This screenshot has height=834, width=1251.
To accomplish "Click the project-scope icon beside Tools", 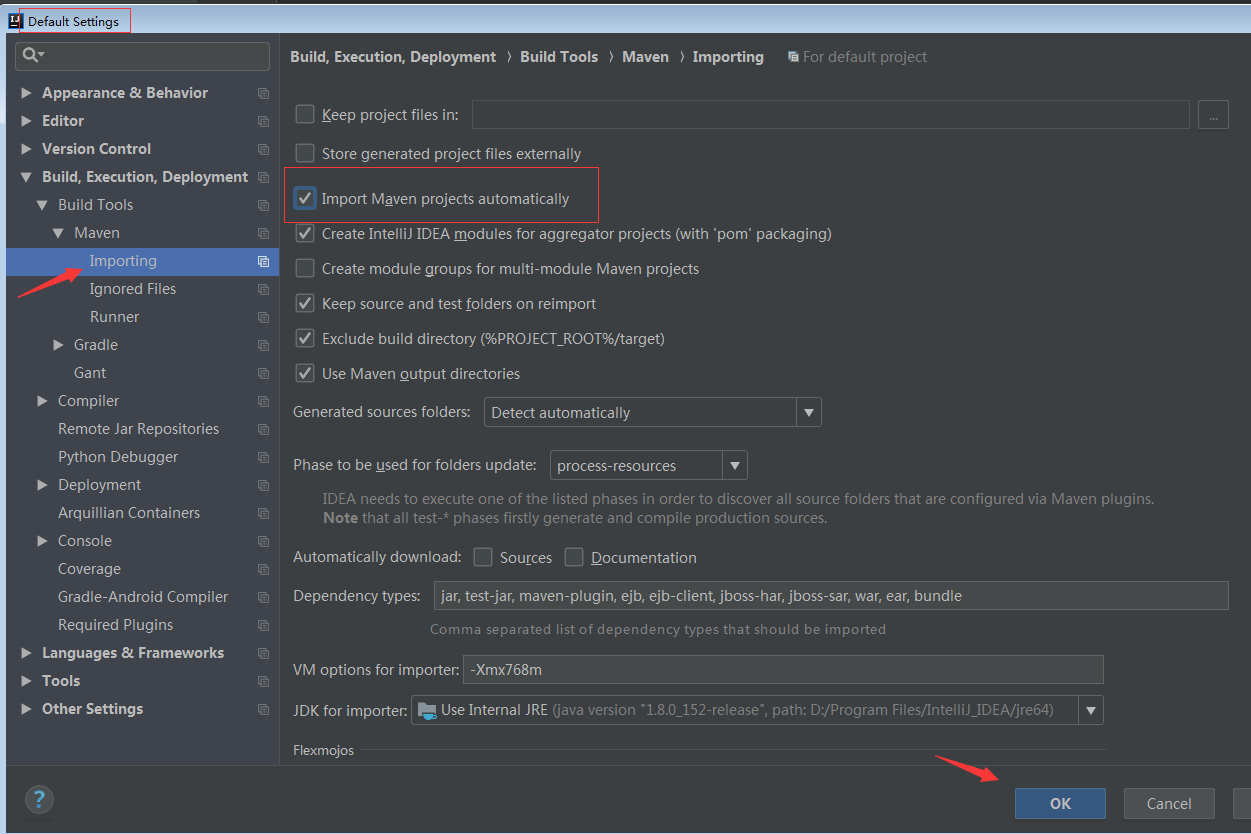I will point(263,681).
